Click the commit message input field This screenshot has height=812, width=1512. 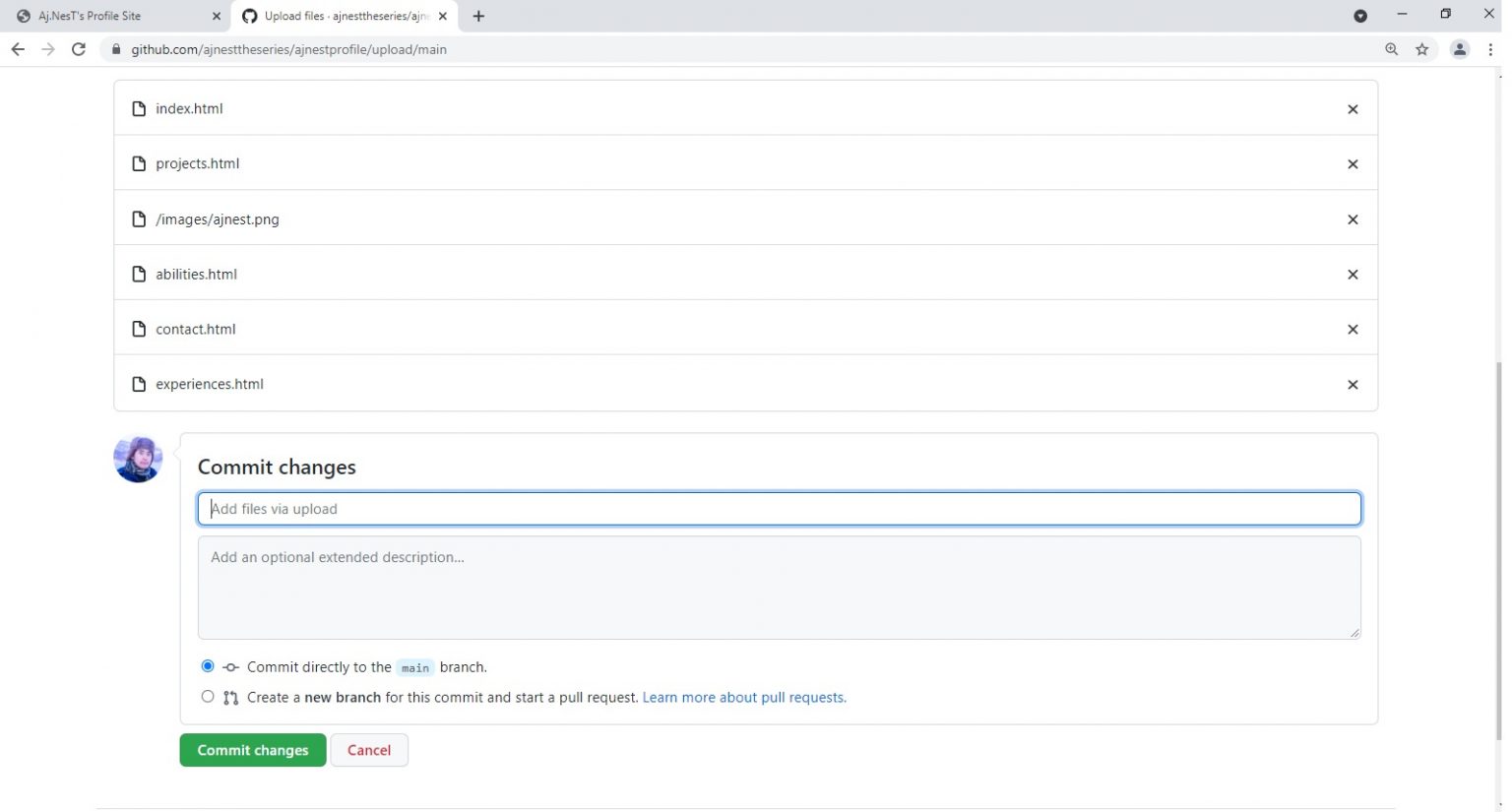(779, 509)
